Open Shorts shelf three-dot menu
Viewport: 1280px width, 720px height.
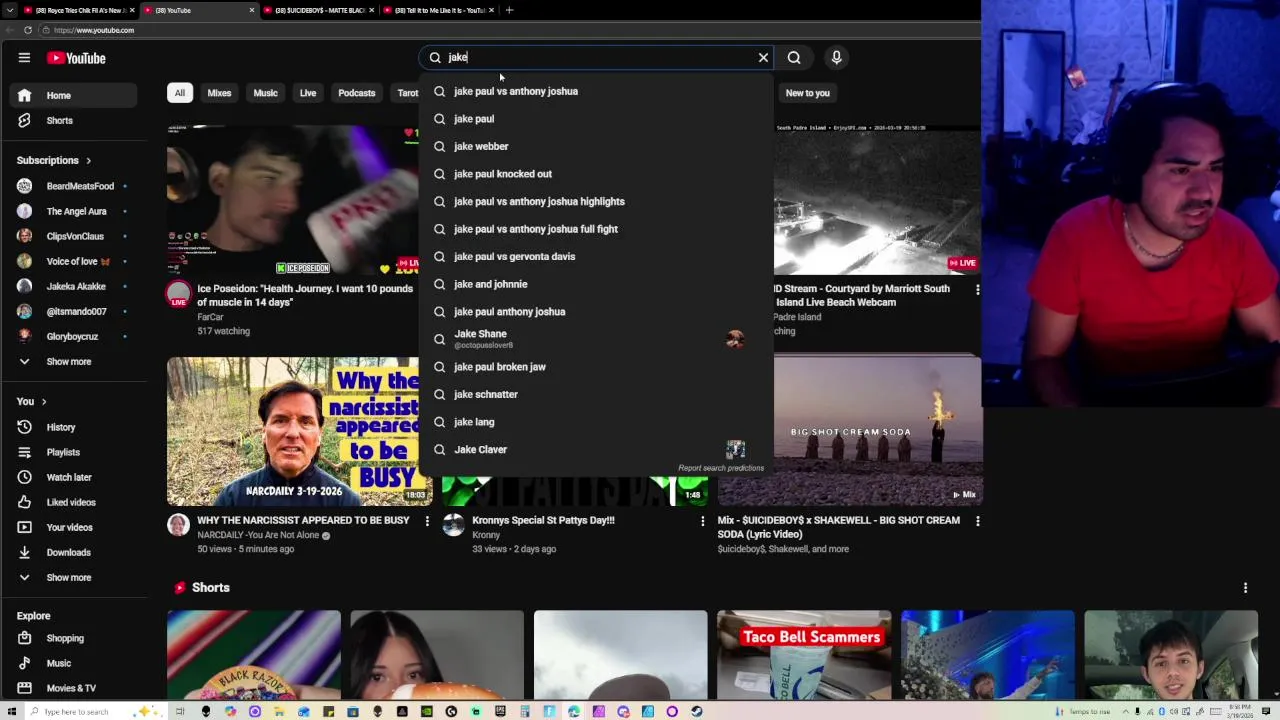point(1245,588)
